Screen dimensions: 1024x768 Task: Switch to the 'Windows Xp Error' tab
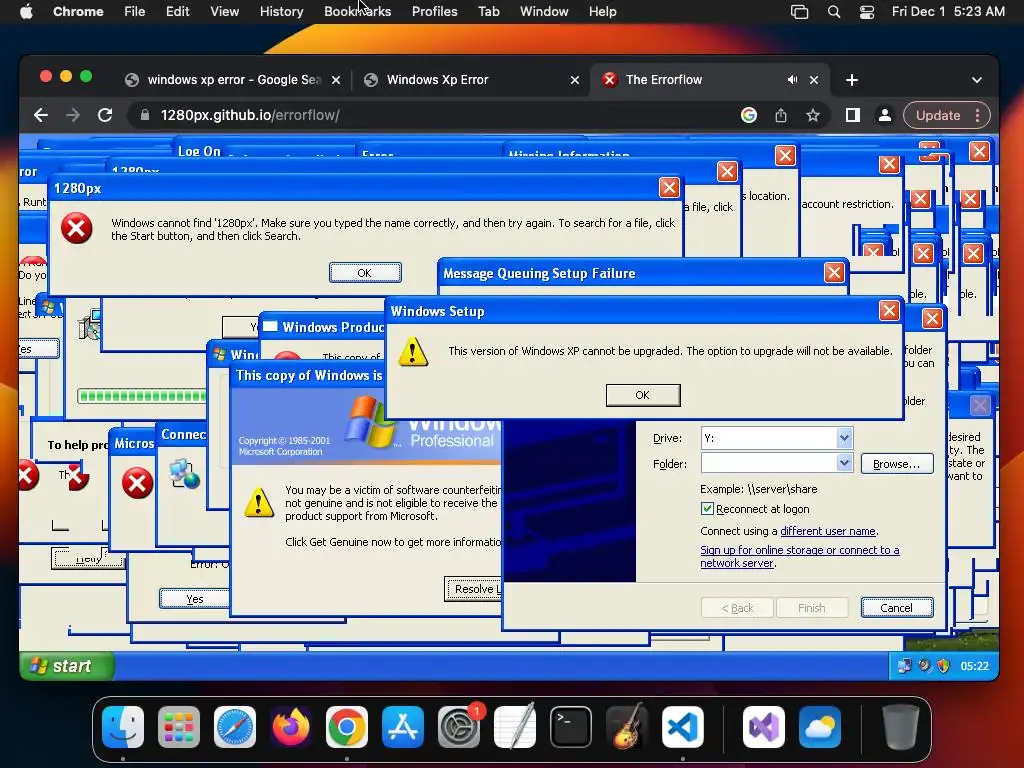(x=472, y=80)
